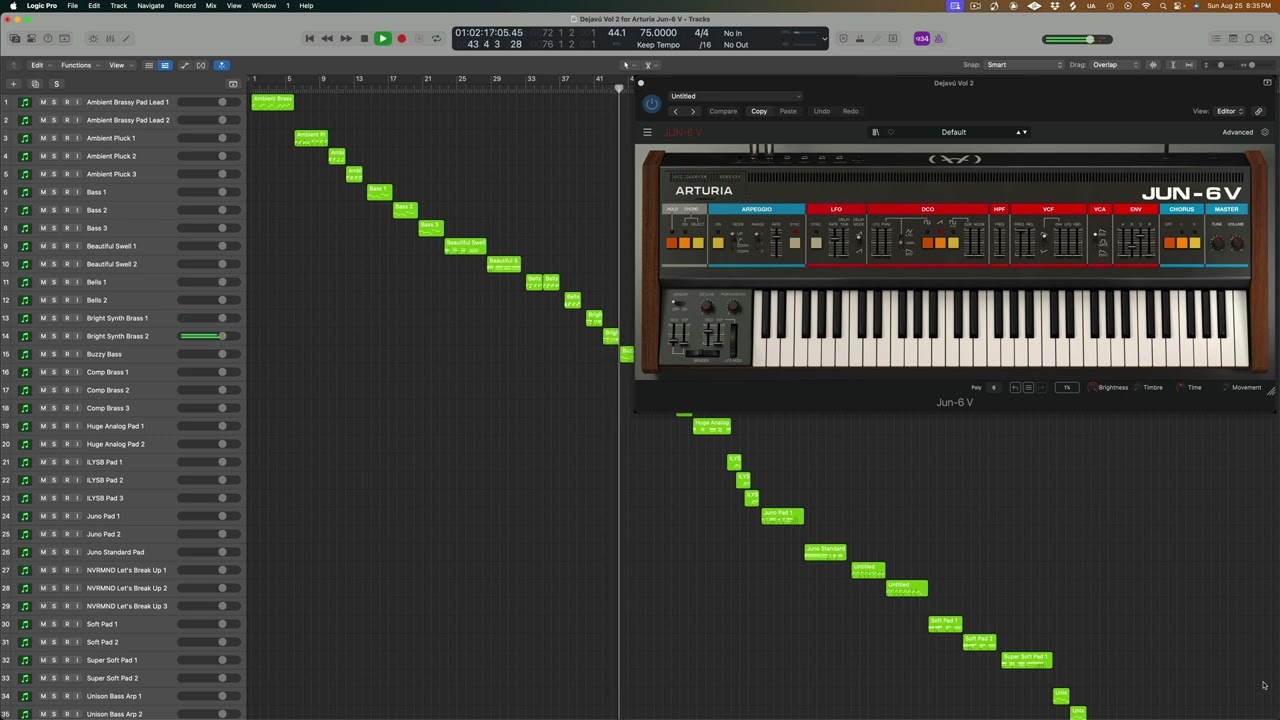1280x720 pixels.
Task: Click Redo in plugin header
Action: click(x=850, y=111)
